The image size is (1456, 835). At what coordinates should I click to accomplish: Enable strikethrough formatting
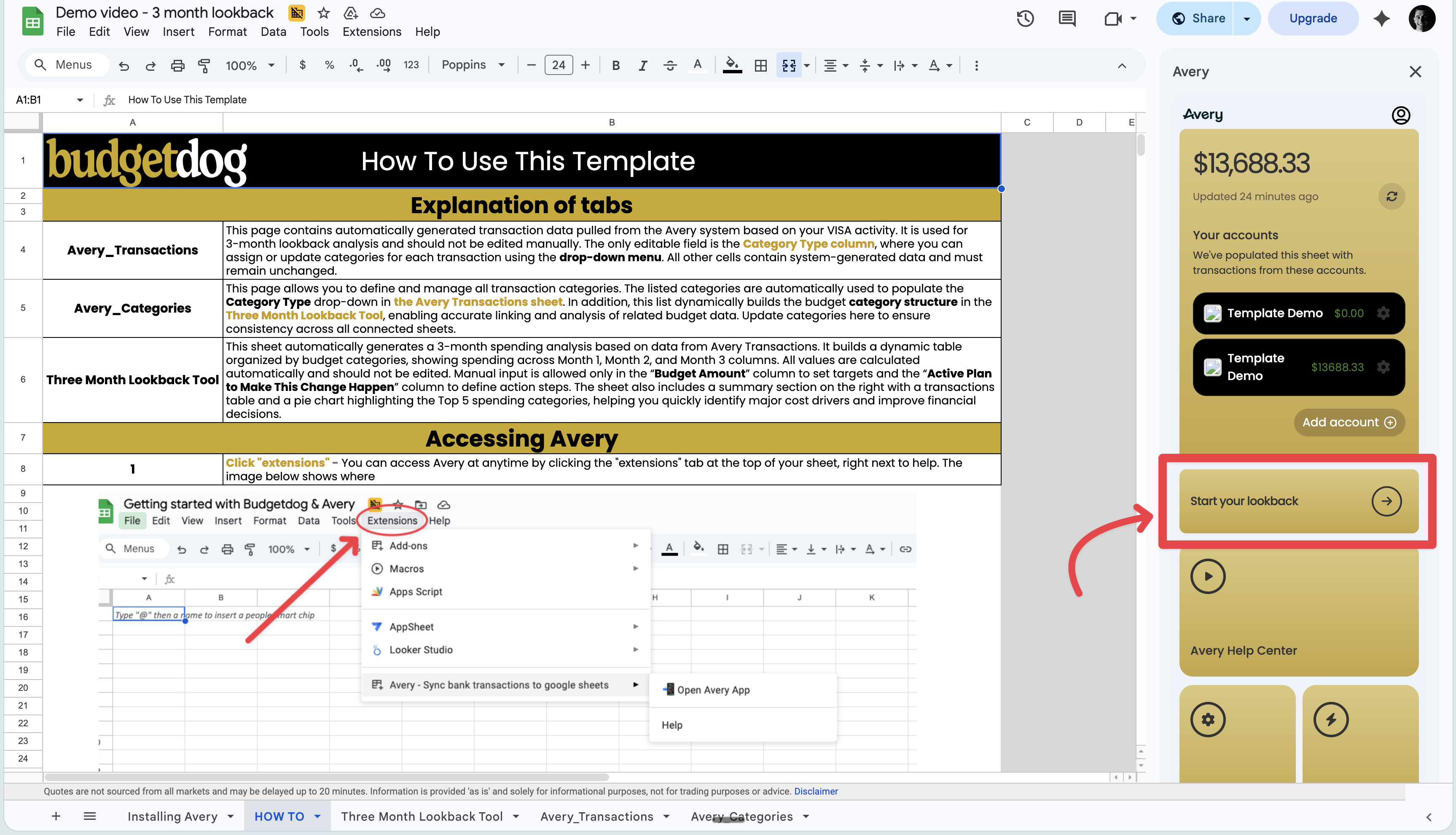tap(670, 65)
